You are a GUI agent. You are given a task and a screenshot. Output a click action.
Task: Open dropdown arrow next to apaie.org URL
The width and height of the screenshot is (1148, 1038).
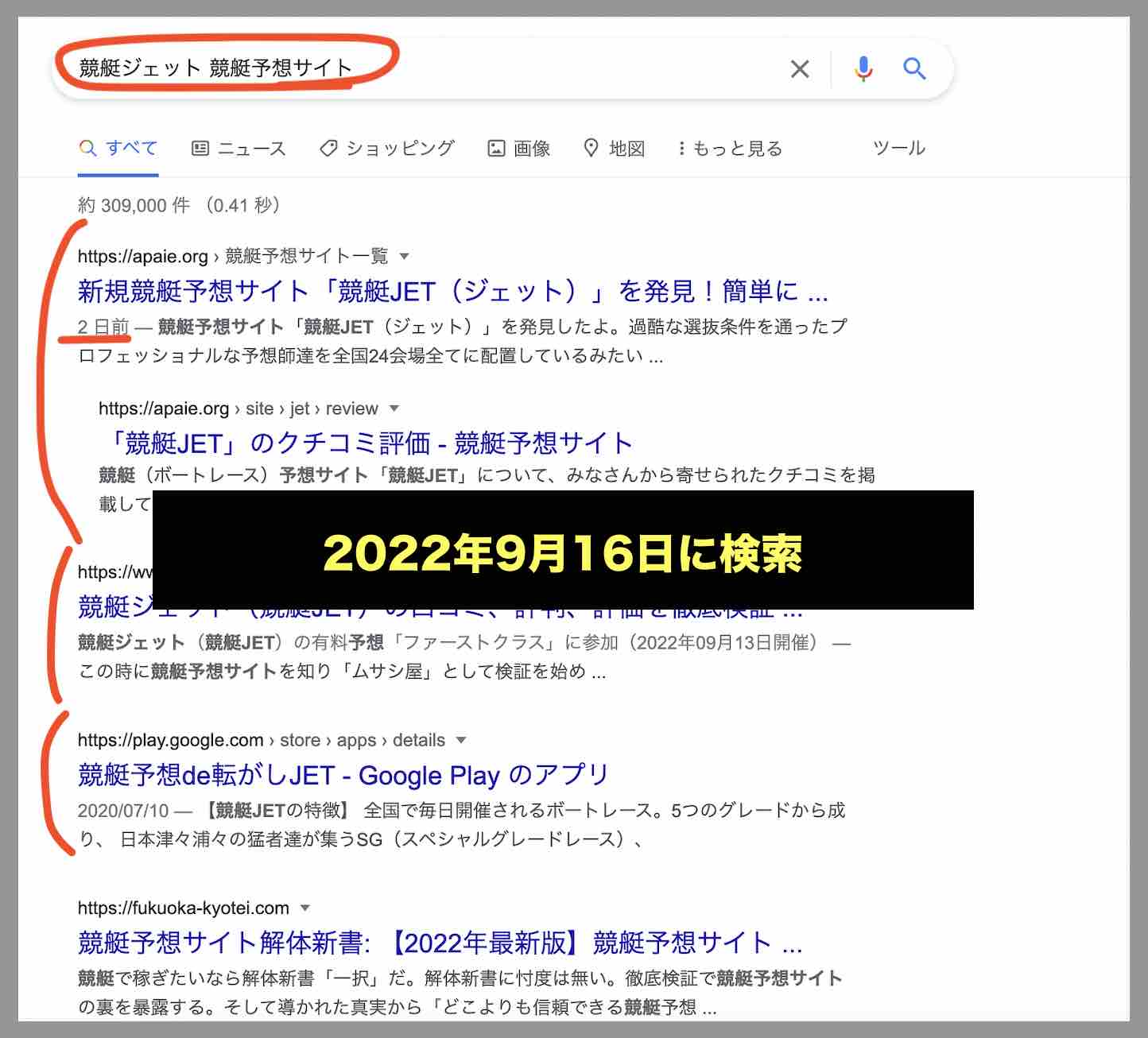(405, 256)
